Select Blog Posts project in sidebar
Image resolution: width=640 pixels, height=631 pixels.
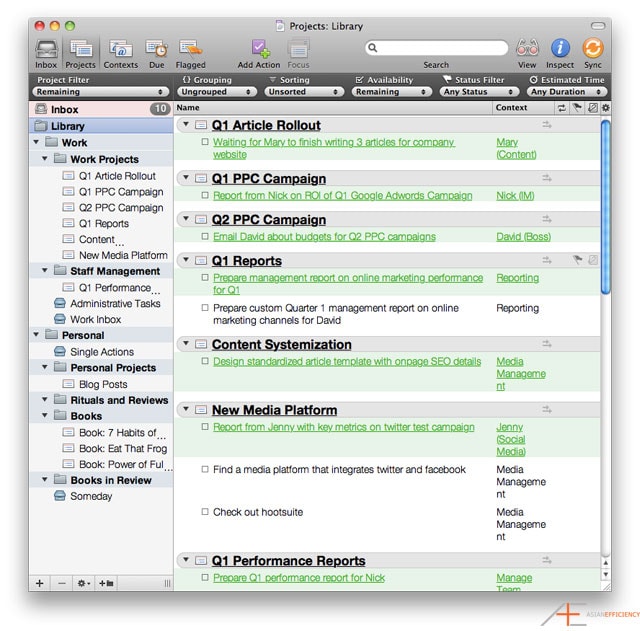tap(103, 384)
